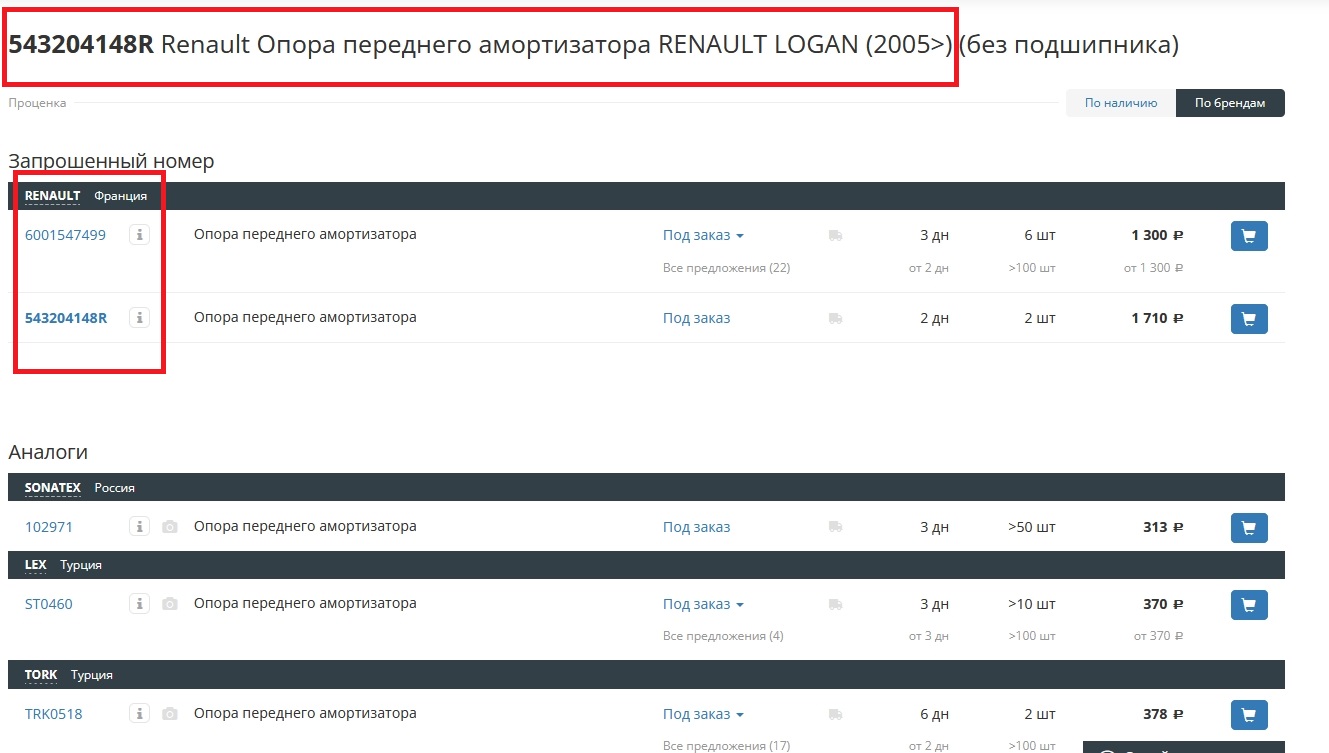Open part number TRK0518 link

[53, 714]
